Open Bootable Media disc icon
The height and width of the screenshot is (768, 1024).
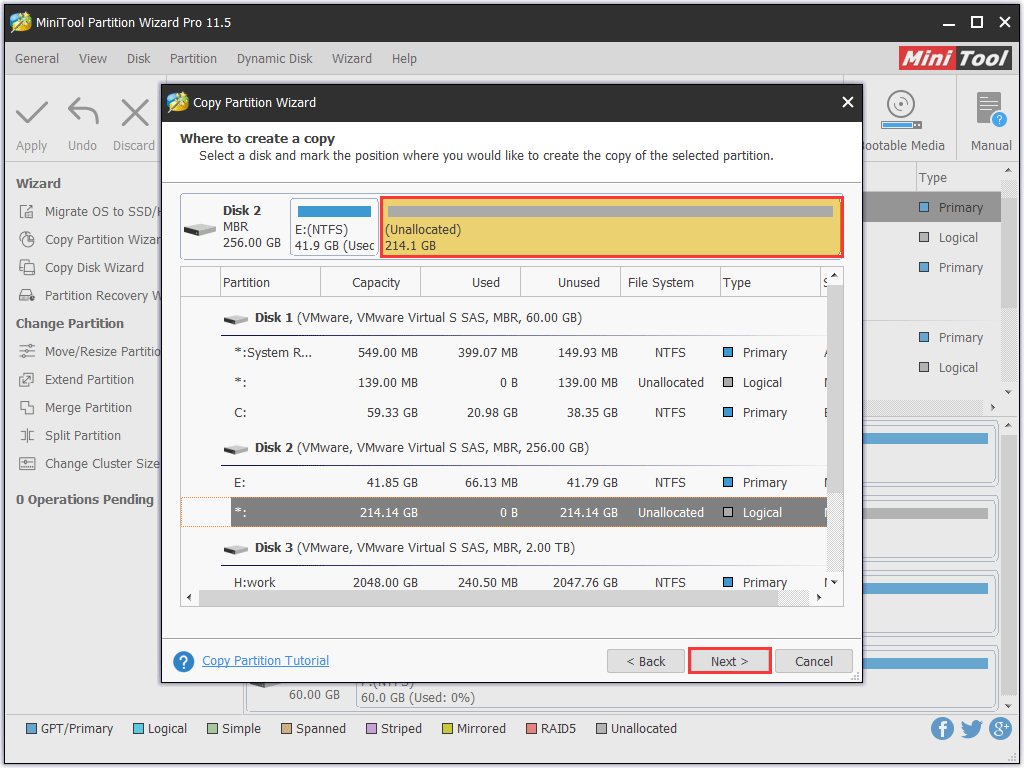click(x=901, y=110)
